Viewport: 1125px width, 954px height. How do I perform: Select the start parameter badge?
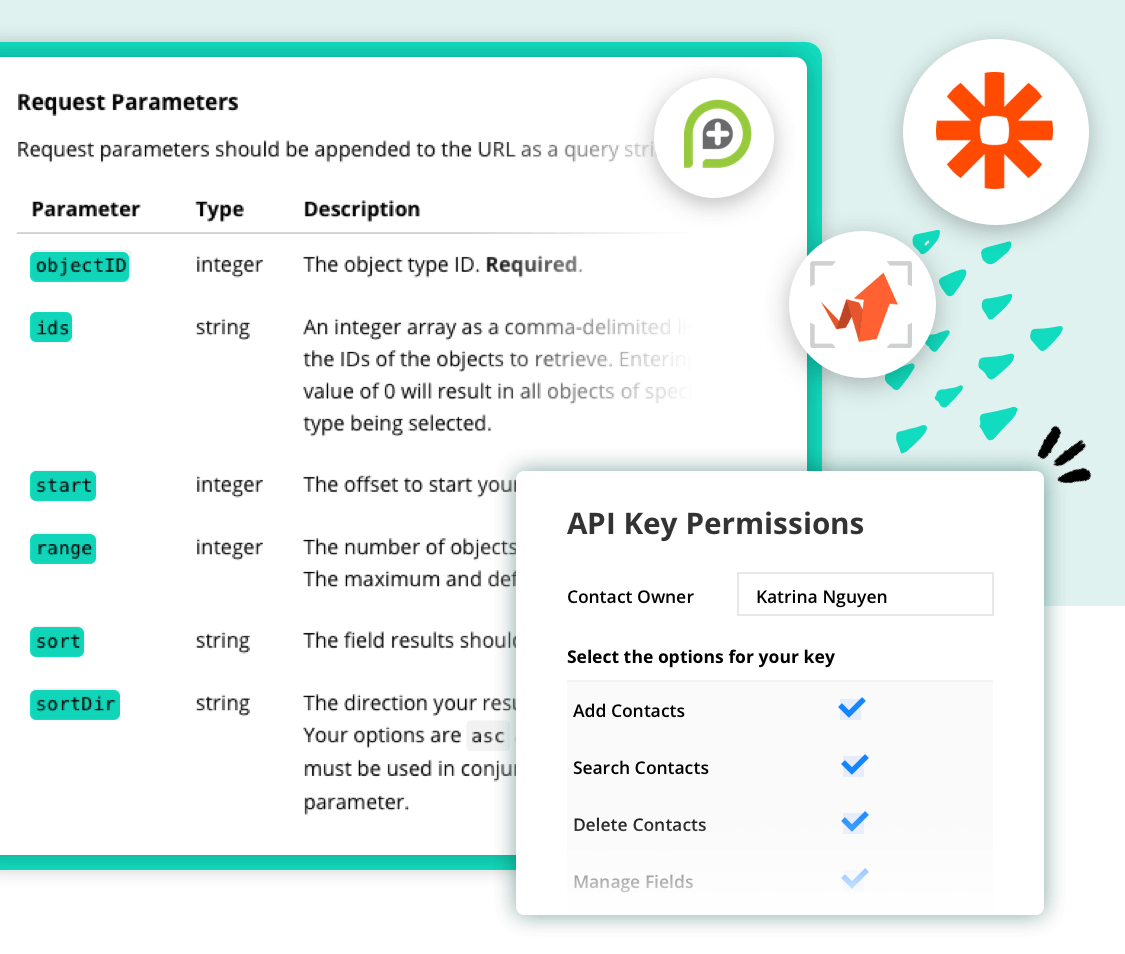tap(62, 486)
